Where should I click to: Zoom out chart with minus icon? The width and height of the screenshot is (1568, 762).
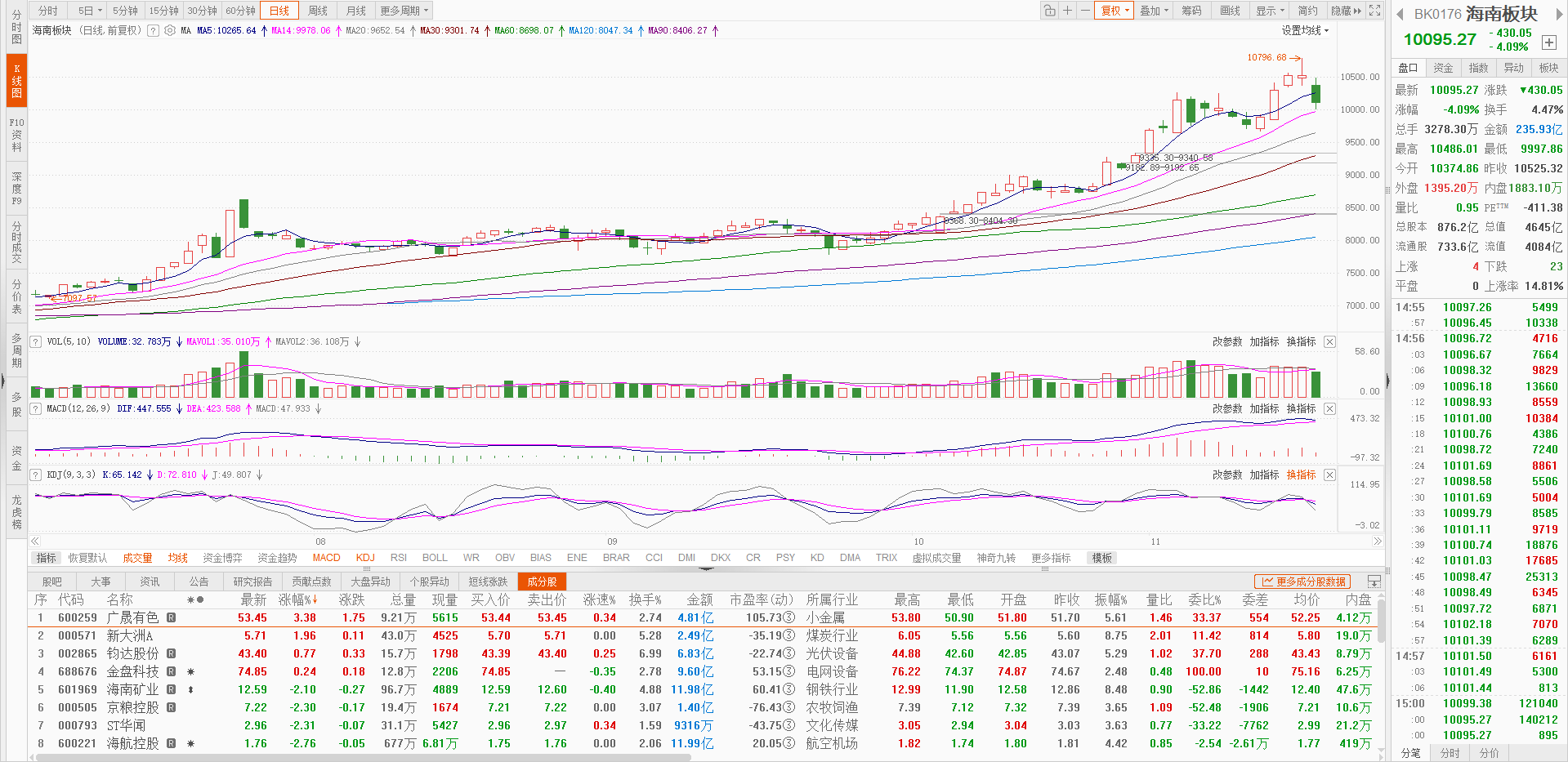(1085, 11)
